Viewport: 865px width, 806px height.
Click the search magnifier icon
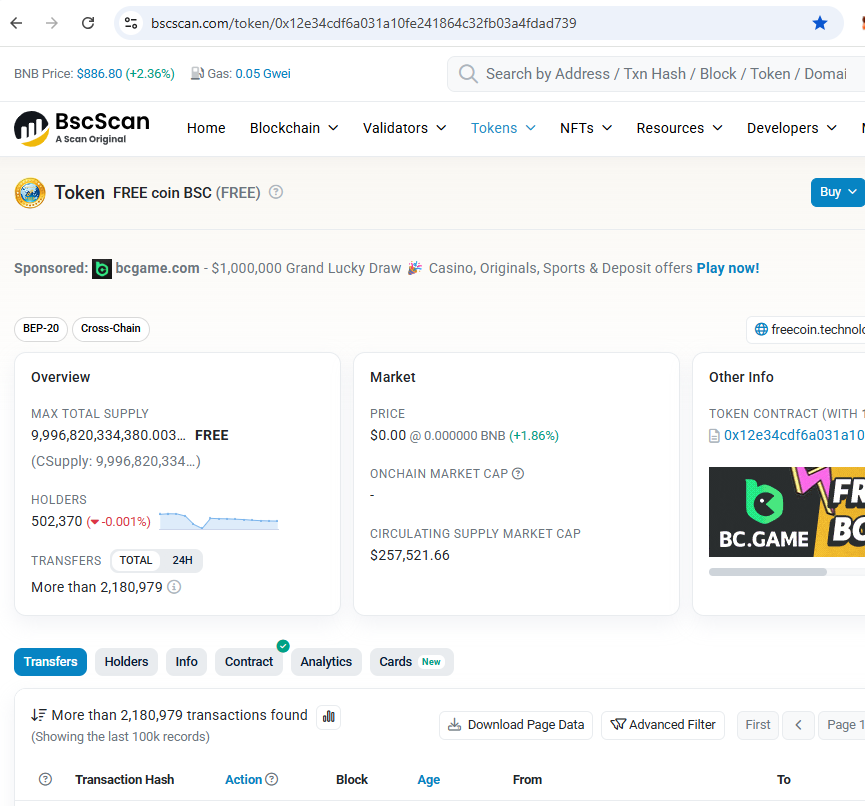click(468, 73)
